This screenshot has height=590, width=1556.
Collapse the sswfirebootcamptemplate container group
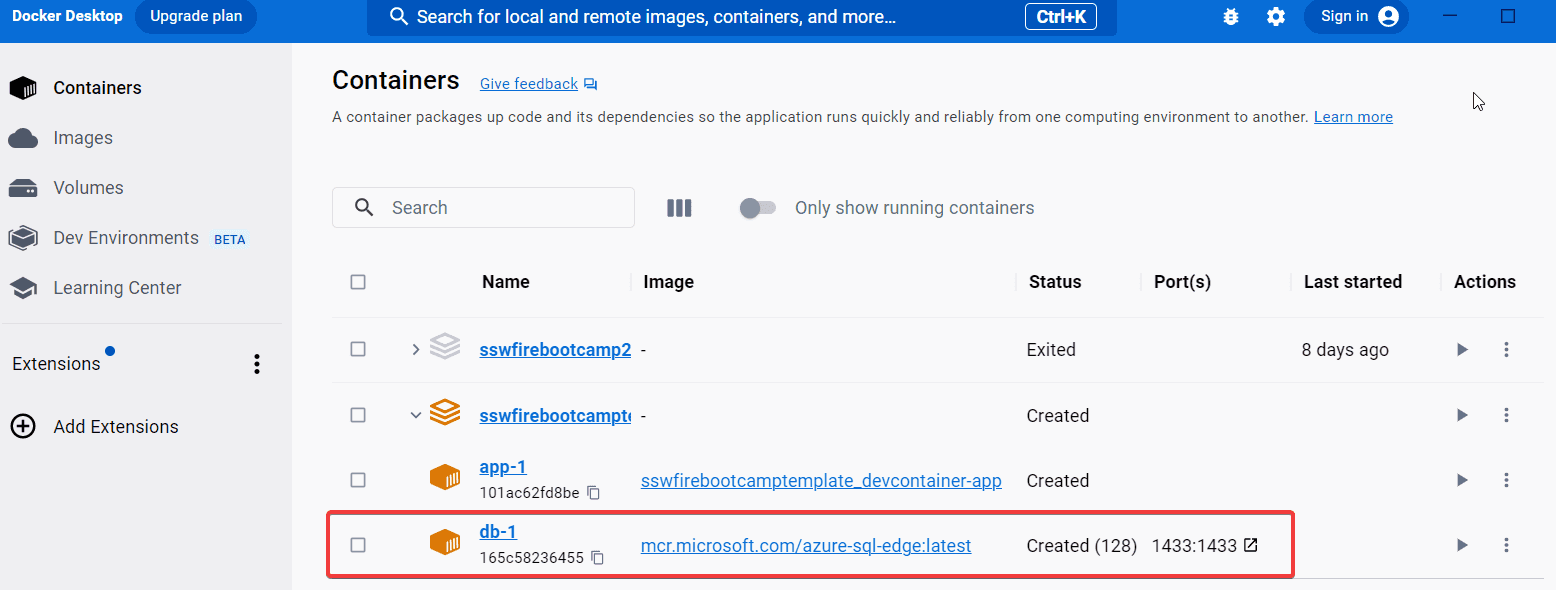[416, 415]
